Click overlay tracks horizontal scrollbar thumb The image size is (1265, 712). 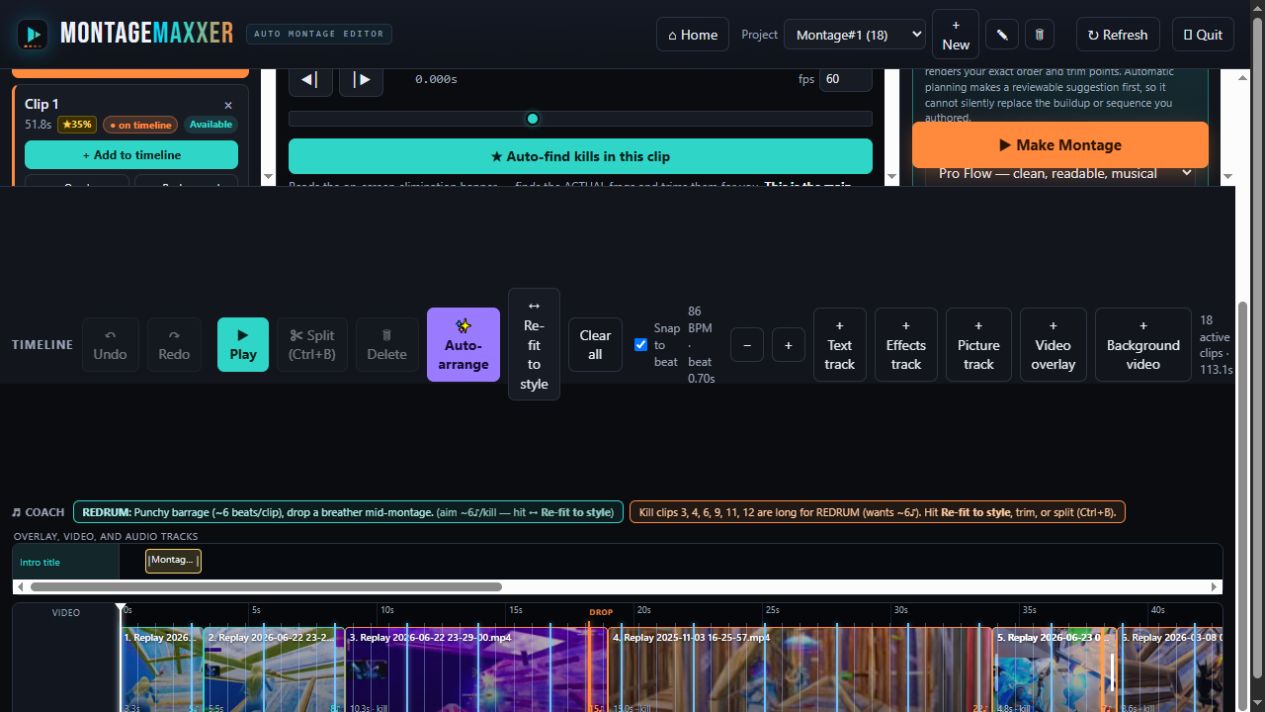point(266,587)
